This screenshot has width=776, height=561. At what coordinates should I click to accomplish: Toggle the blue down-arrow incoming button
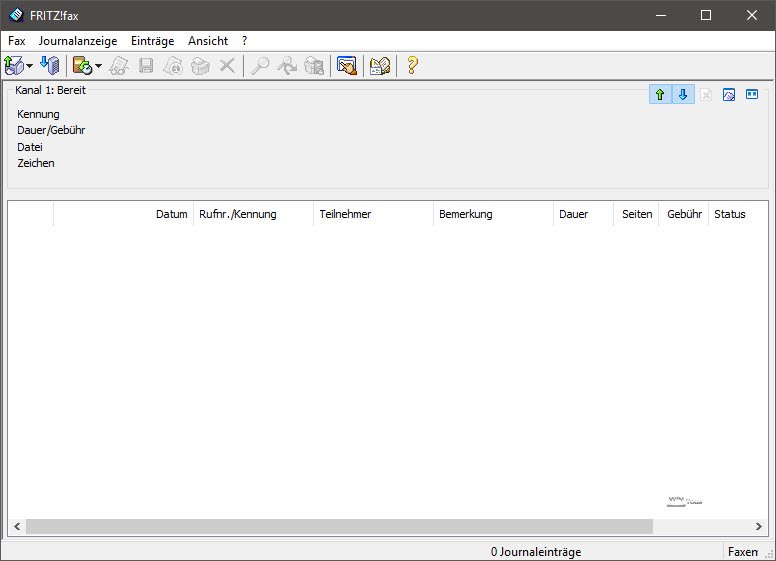[x=683, y=95]
